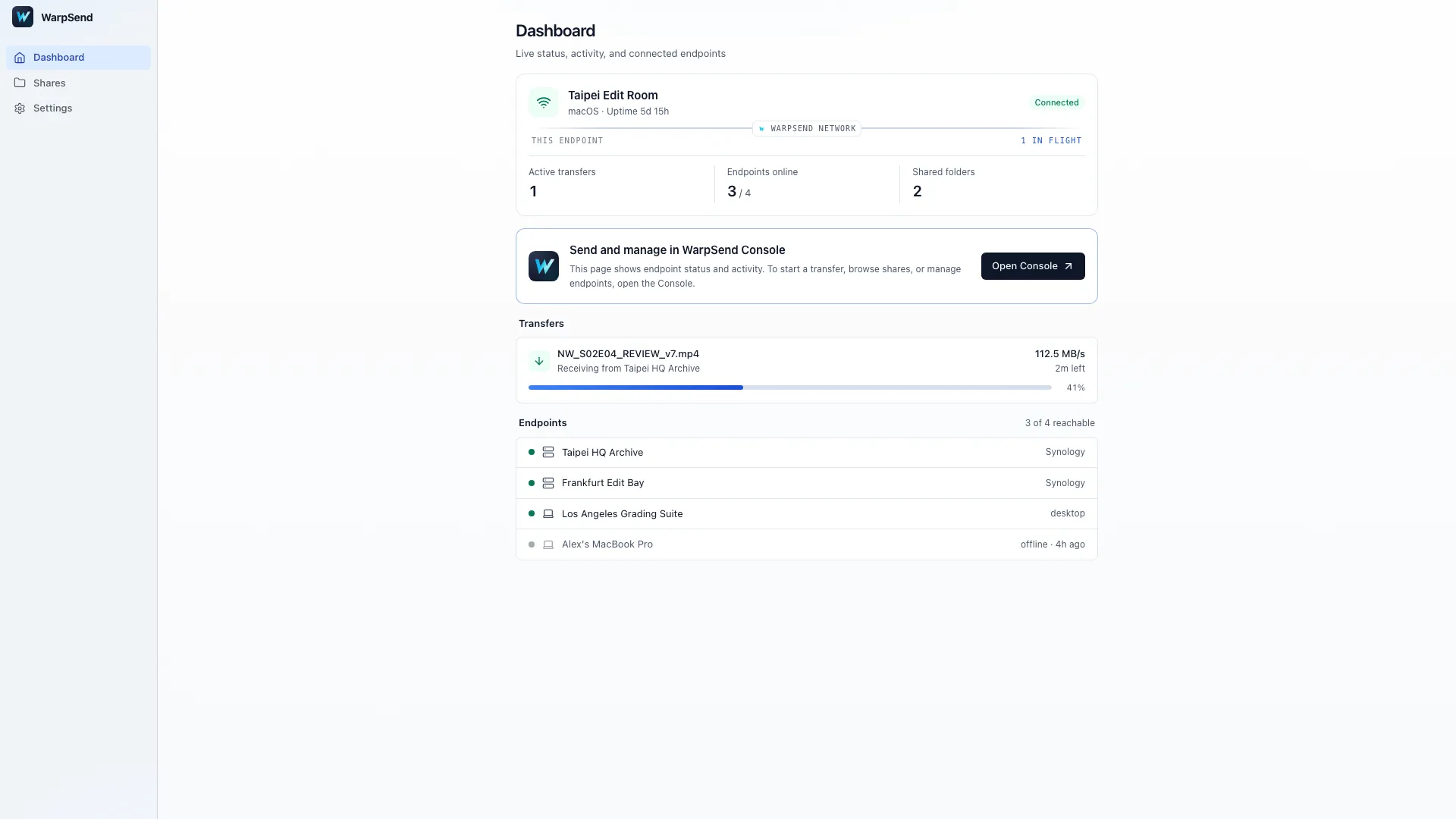
Task: Click the desktop label for Los Angeles Grading Suite
Action: pos(1067,514)
